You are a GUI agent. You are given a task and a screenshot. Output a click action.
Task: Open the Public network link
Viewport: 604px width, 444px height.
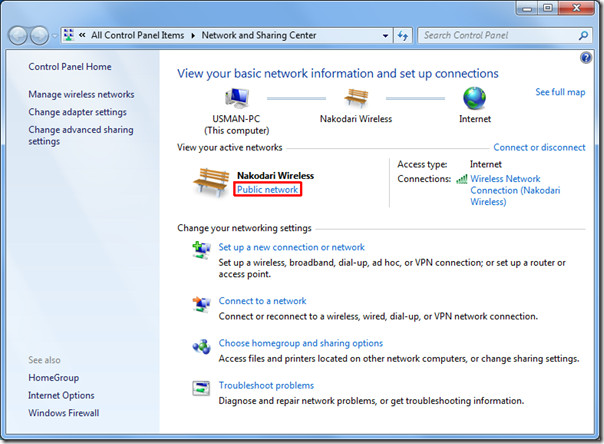click(x=267, y=189)
